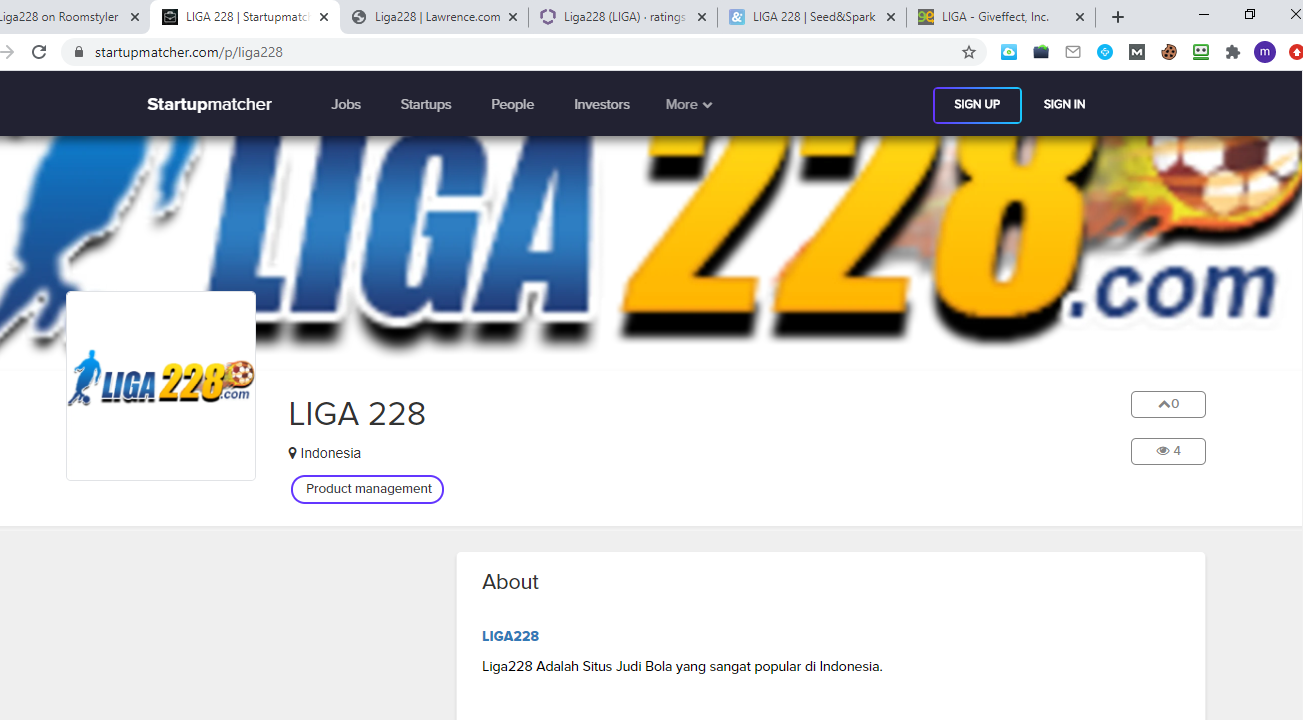Select the Product management tag
This screenshot has height=720, width=1303.
[368, 489]
